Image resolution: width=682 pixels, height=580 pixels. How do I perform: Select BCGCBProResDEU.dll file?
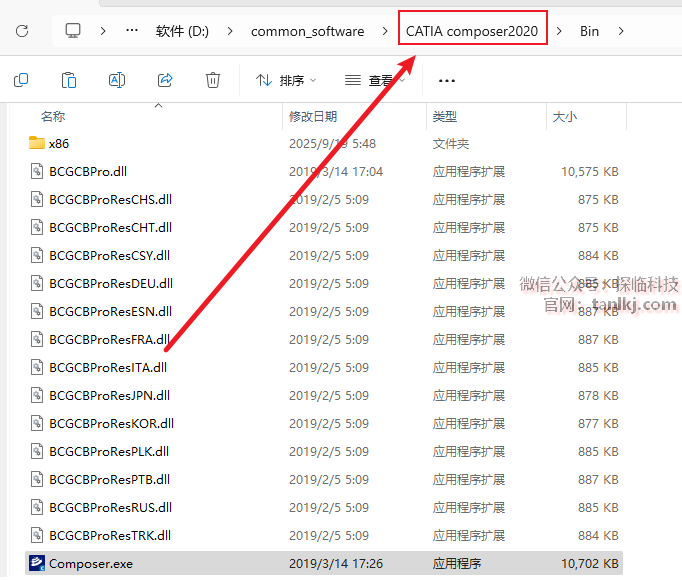(x=111, y=283)
